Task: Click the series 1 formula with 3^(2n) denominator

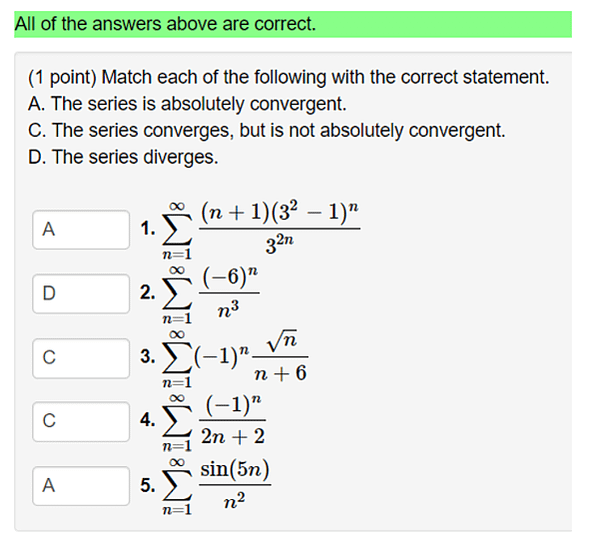Action: coord(261,230)
